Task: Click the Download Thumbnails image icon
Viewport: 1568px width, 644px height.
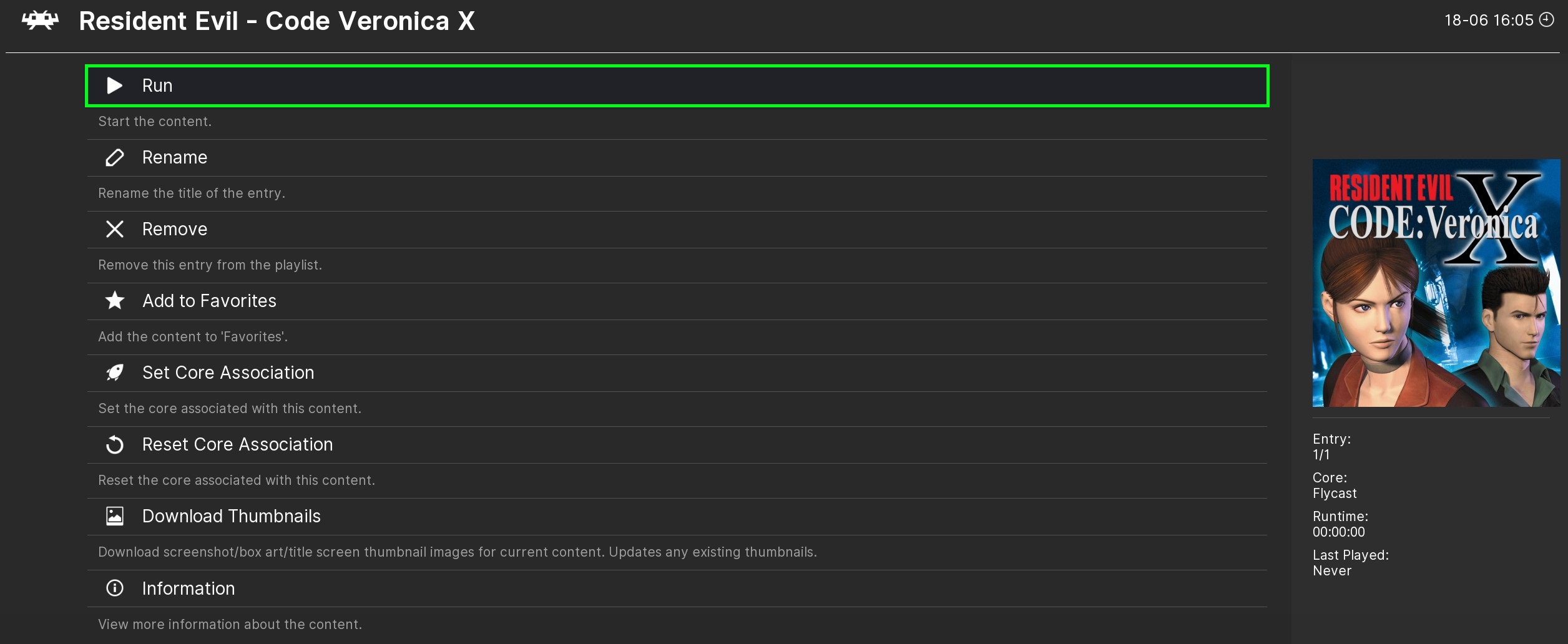Action: 115,516
